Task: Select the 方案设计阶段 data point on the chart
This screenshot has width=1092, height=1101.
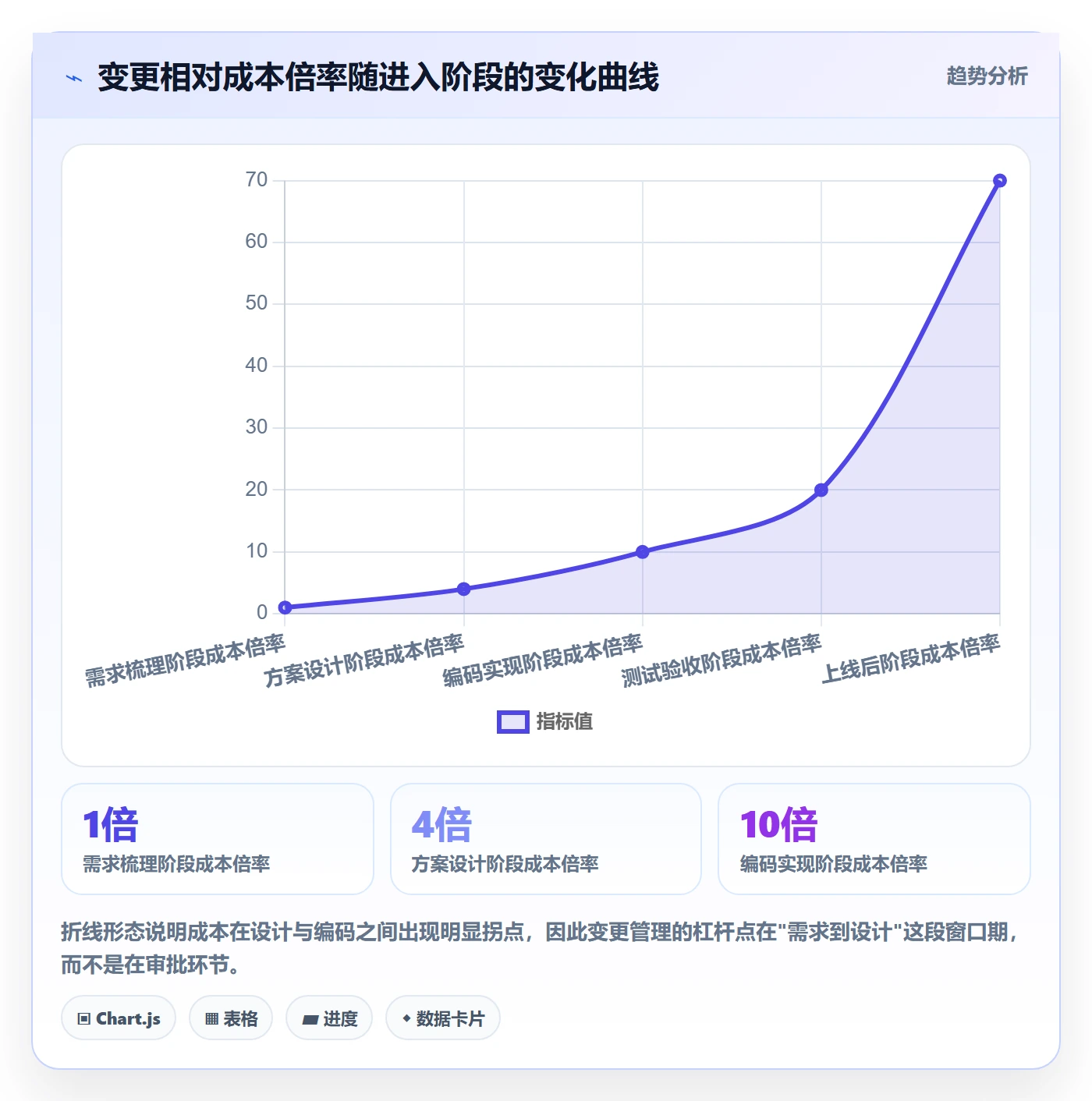Action: point(464,589)
